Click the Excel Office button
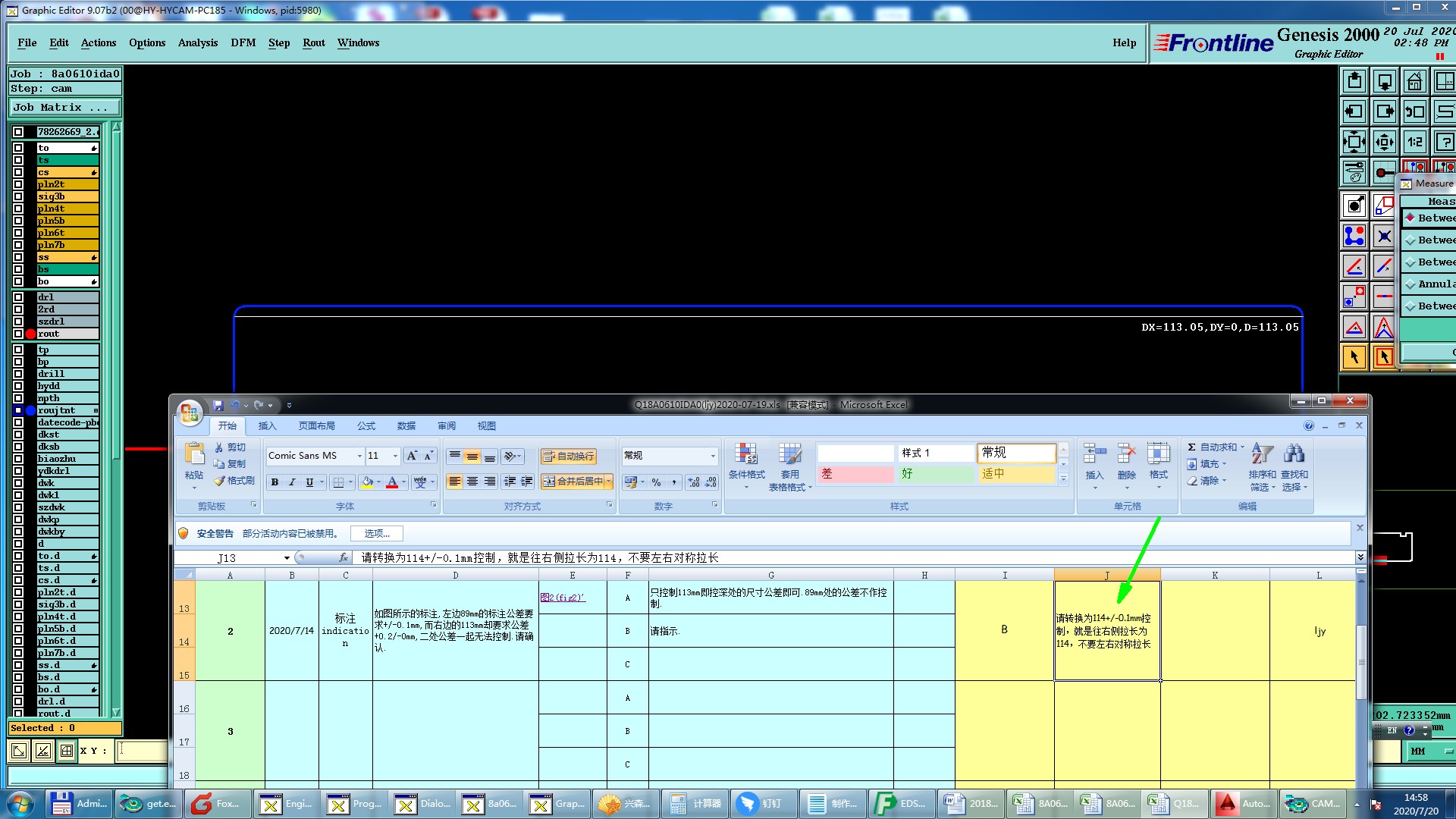The height and width of the screenshot is (819, 1456). pyautogui.click(x=190, y=413)
